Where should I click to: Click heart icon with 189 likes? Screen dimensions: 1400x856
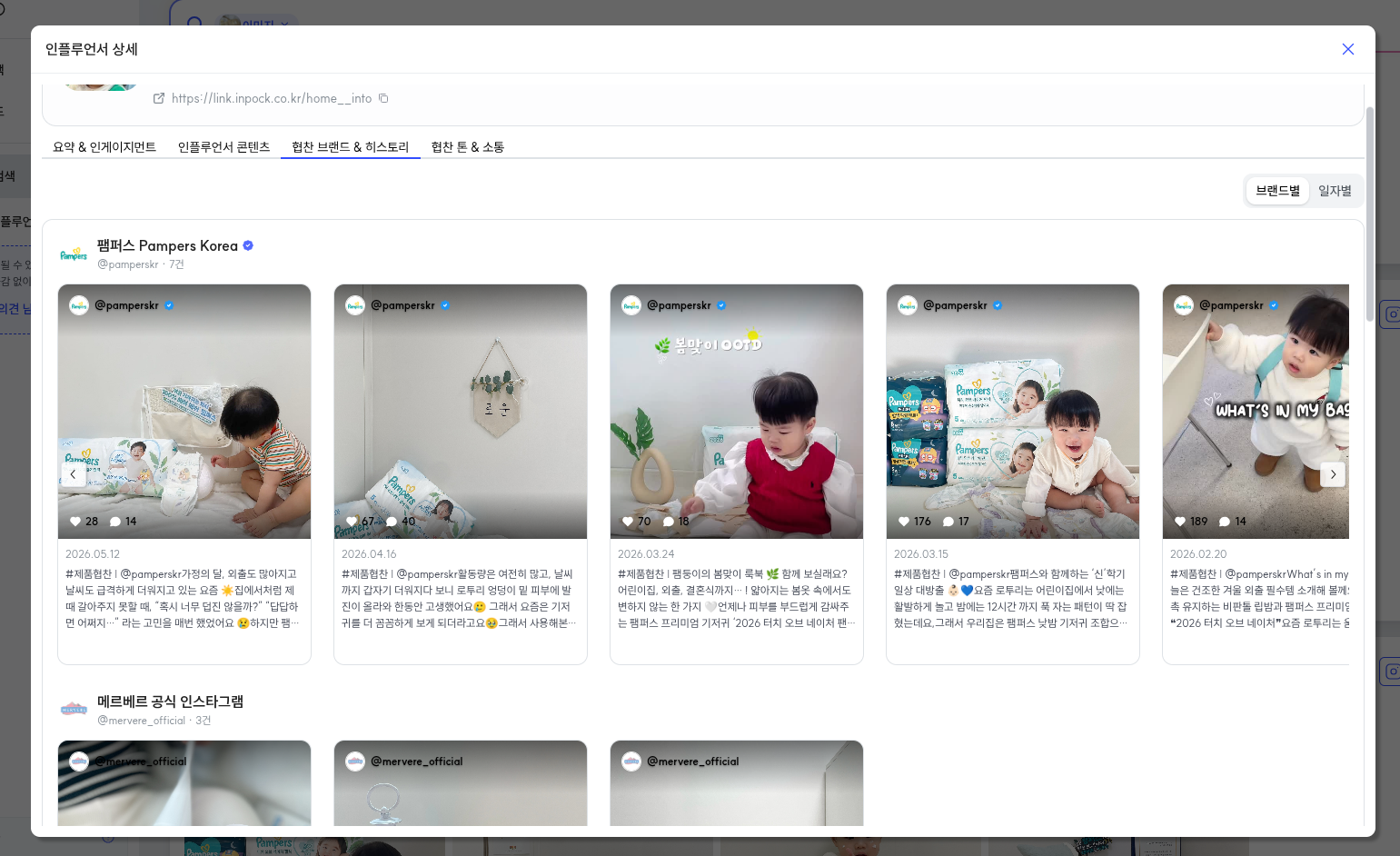point(1180,522)
